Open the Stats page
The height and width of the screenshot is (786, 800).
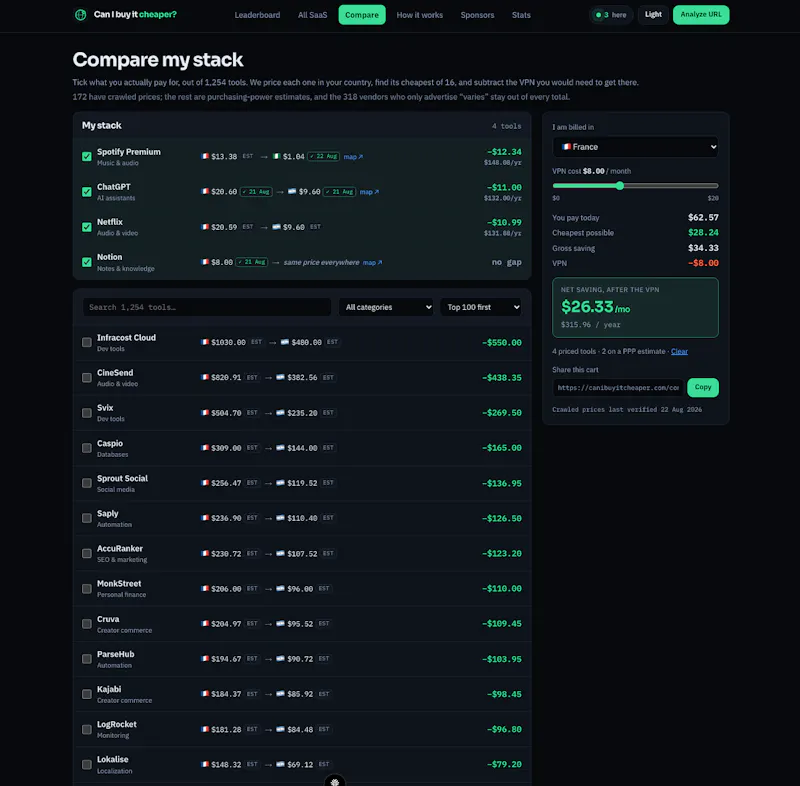tap(521, 15)
